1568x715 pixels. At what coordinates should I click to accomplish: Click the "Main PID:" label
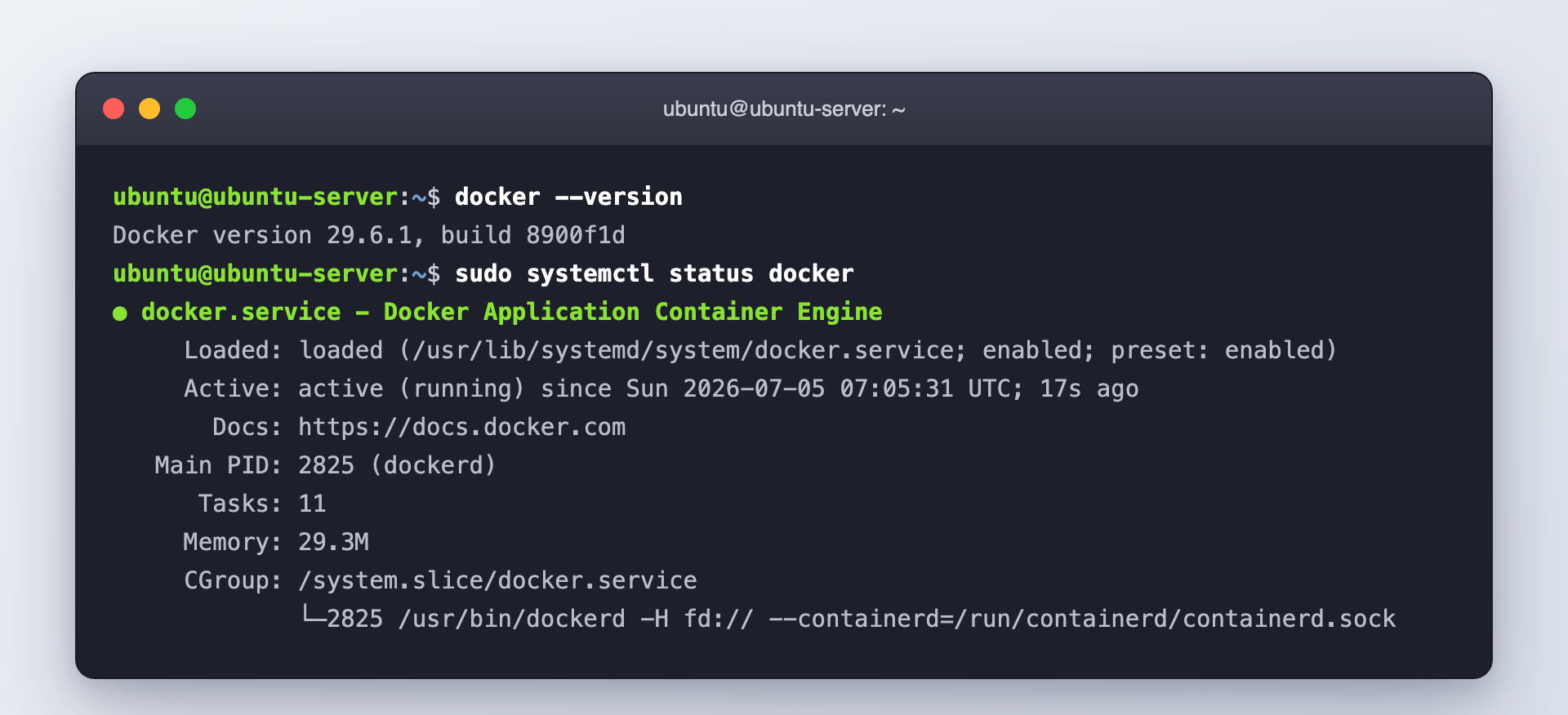click(x=218, y=465)
